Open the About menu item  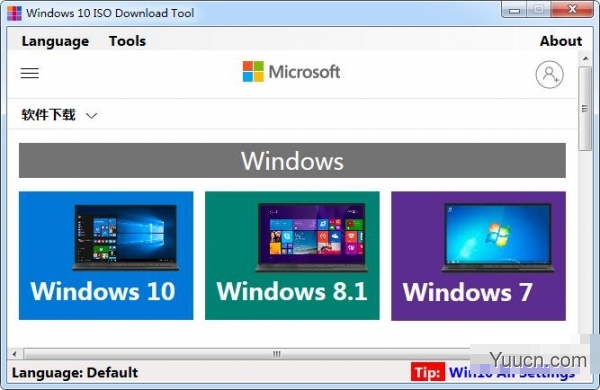(x=561, y=41)
